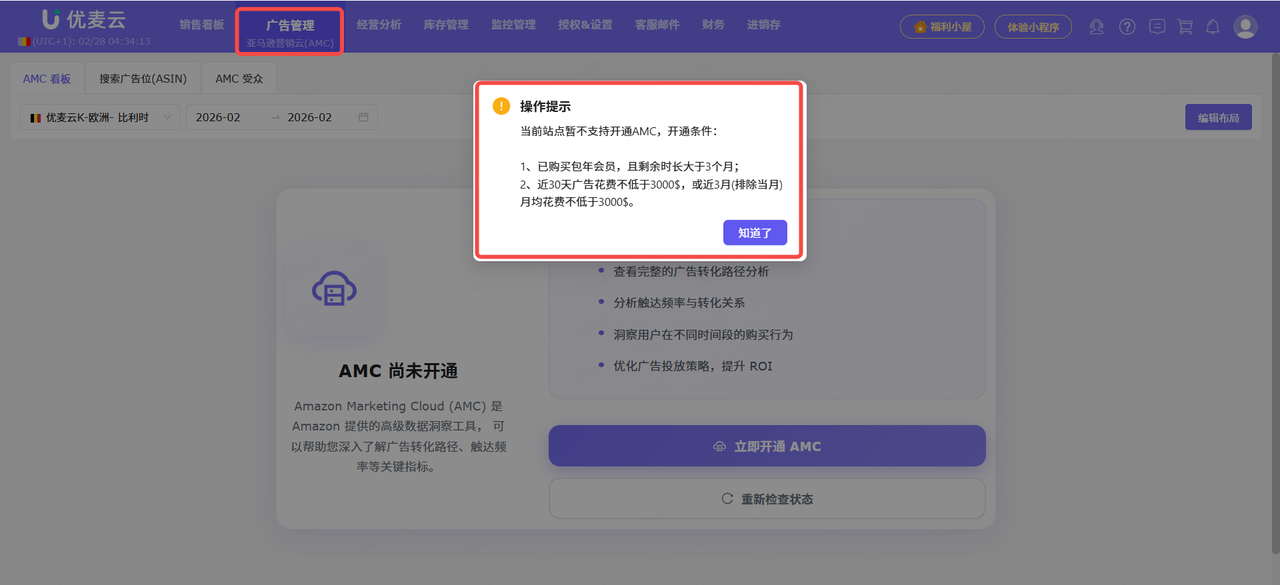Check notifications via the bell icon
This screenshot has width=1280, height=585.
click(1213, 27)
